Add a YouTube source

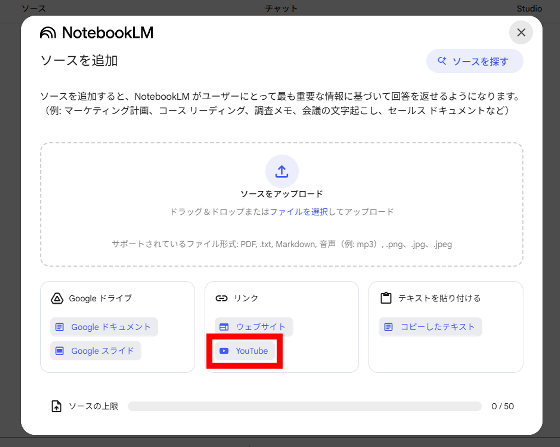[x=245, y=351]
